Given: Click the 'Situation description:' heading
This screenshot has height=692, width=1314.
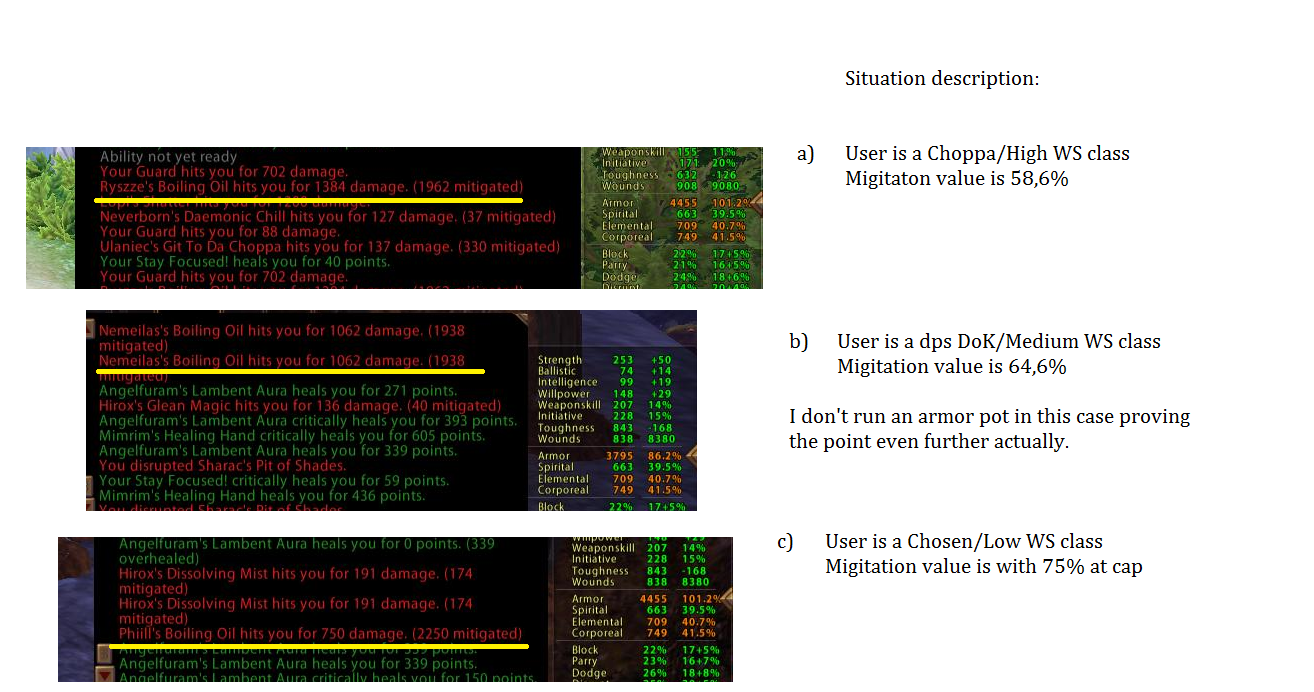Looking at the screenshot, I should pyautogui.click(x=941, y=78).
